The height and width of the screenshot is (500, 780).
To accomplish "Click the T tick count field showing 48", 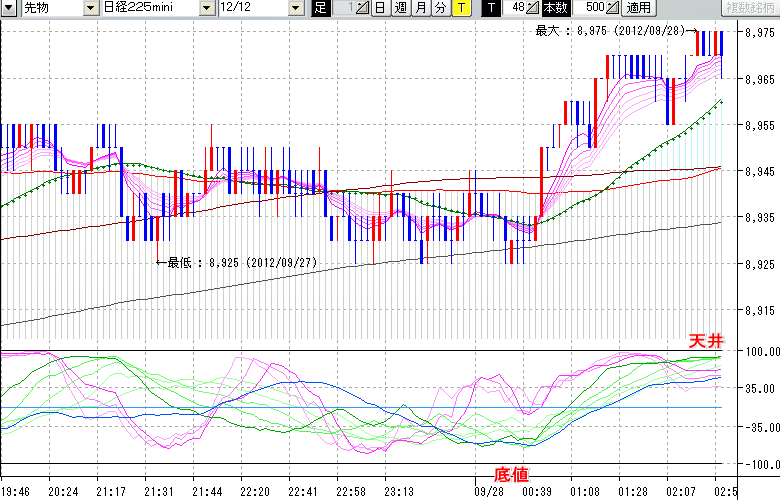I will (x=515, y=8).
